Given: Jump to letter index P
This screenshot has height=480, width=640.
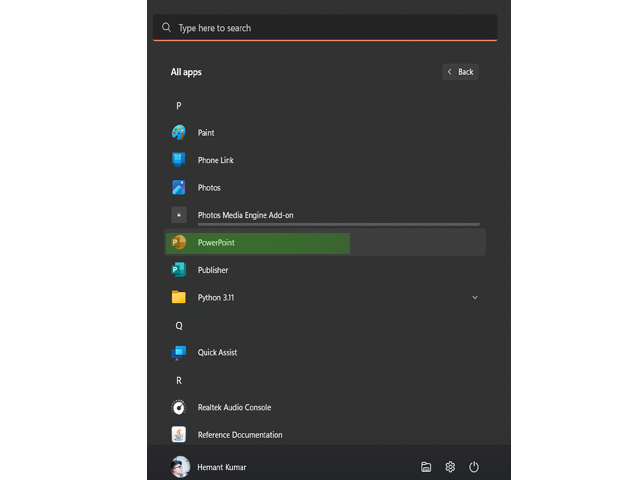Looking at the screenshot, I should pyautogui.click(x=178, y=106).
